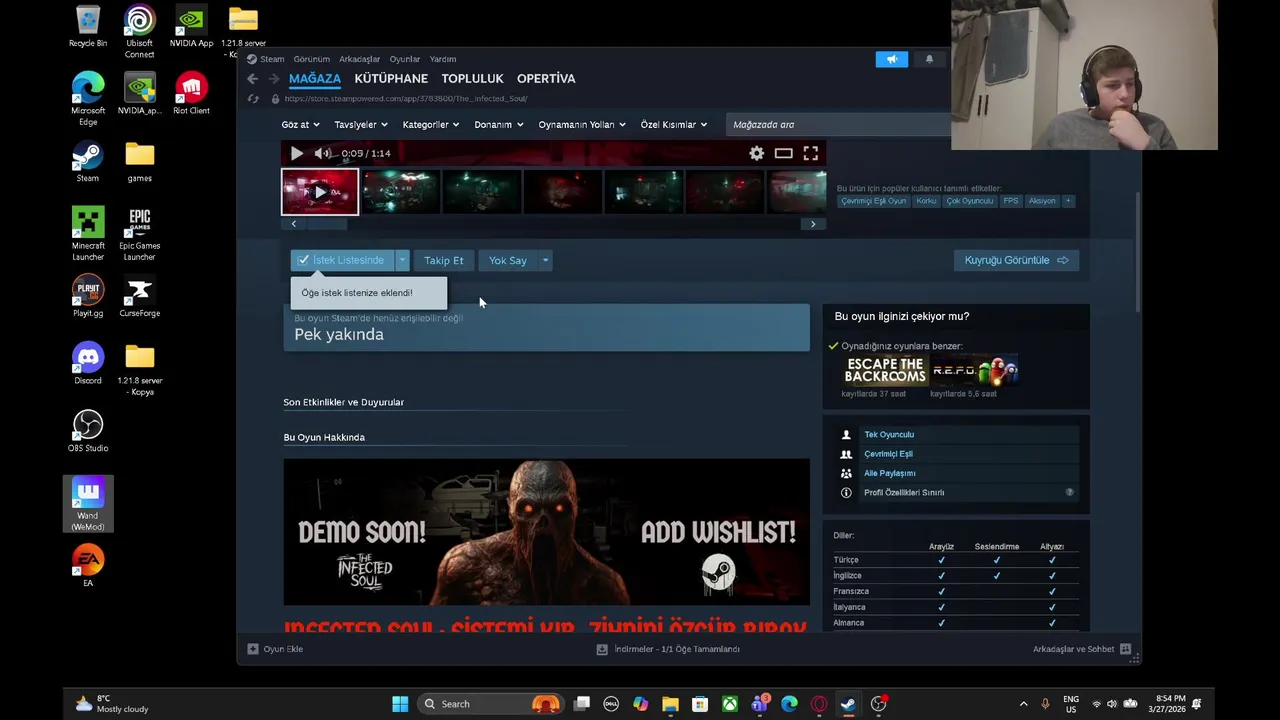This screenshot has height=720, width=1280.
Task: Open Steam announcements megaphone
Action: click(892, 59)
